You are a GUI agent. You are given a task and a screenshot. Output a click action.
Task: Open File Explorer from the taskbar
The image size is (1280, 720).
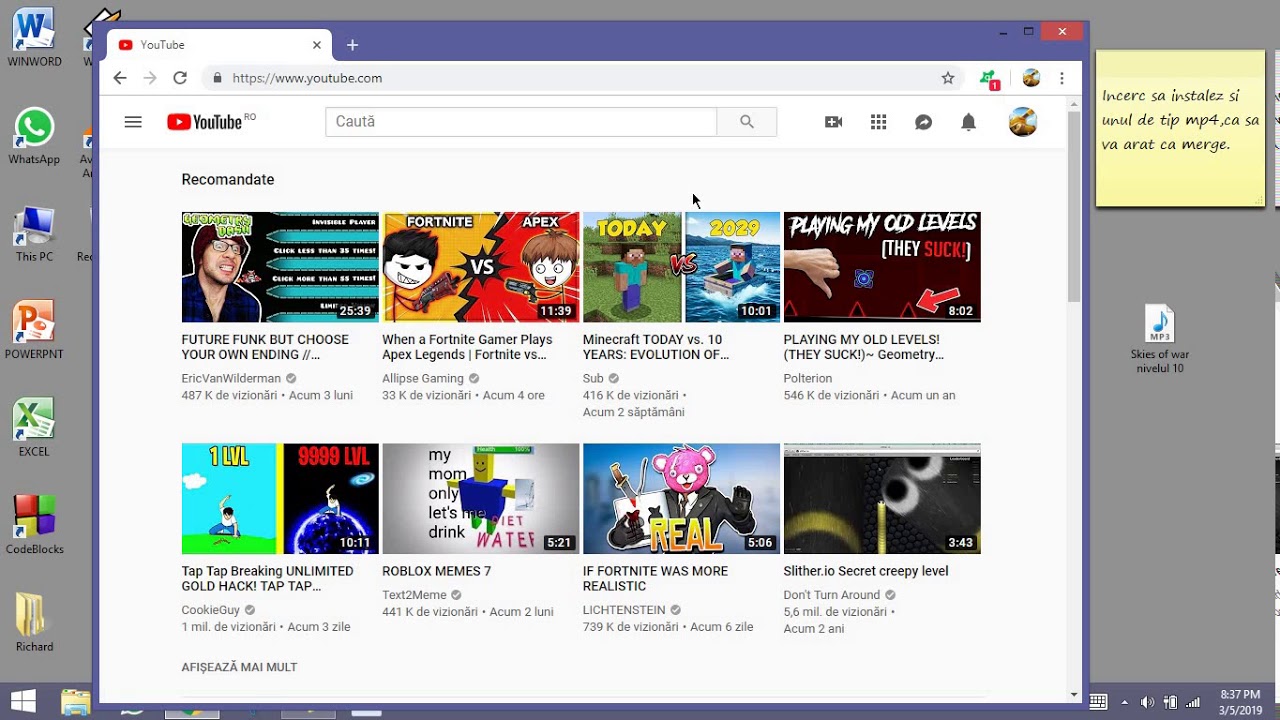(75, 702)
